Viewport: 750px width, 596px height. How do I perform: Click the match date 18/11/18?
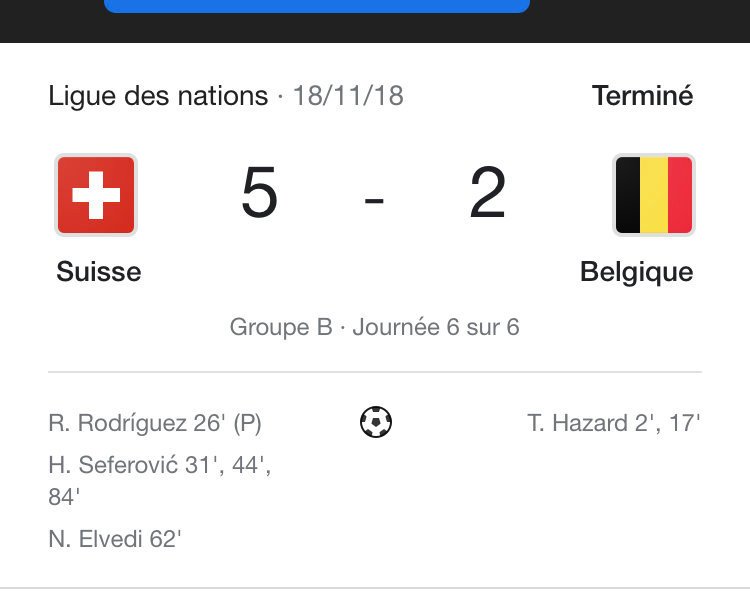click(348, 96)
